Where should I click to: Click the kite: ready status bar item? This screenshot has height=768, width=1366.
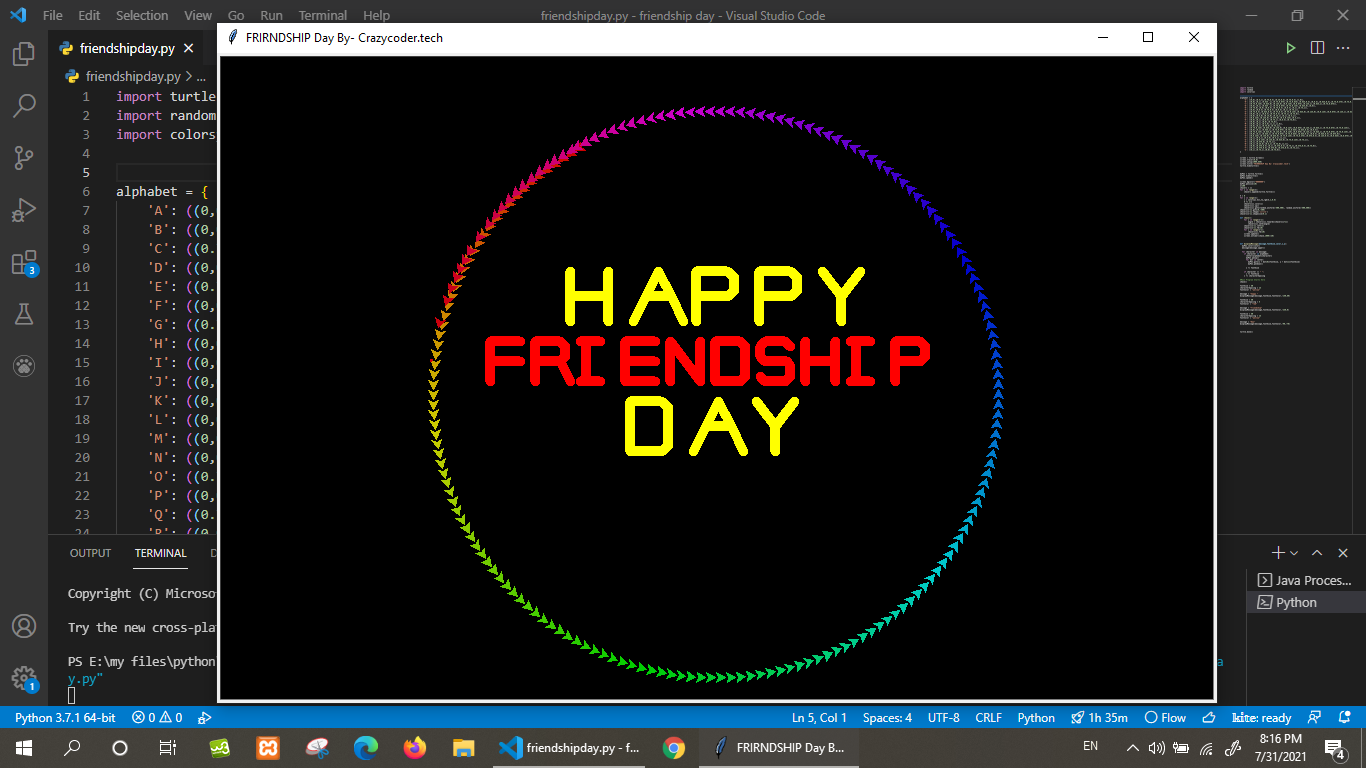1261,717
